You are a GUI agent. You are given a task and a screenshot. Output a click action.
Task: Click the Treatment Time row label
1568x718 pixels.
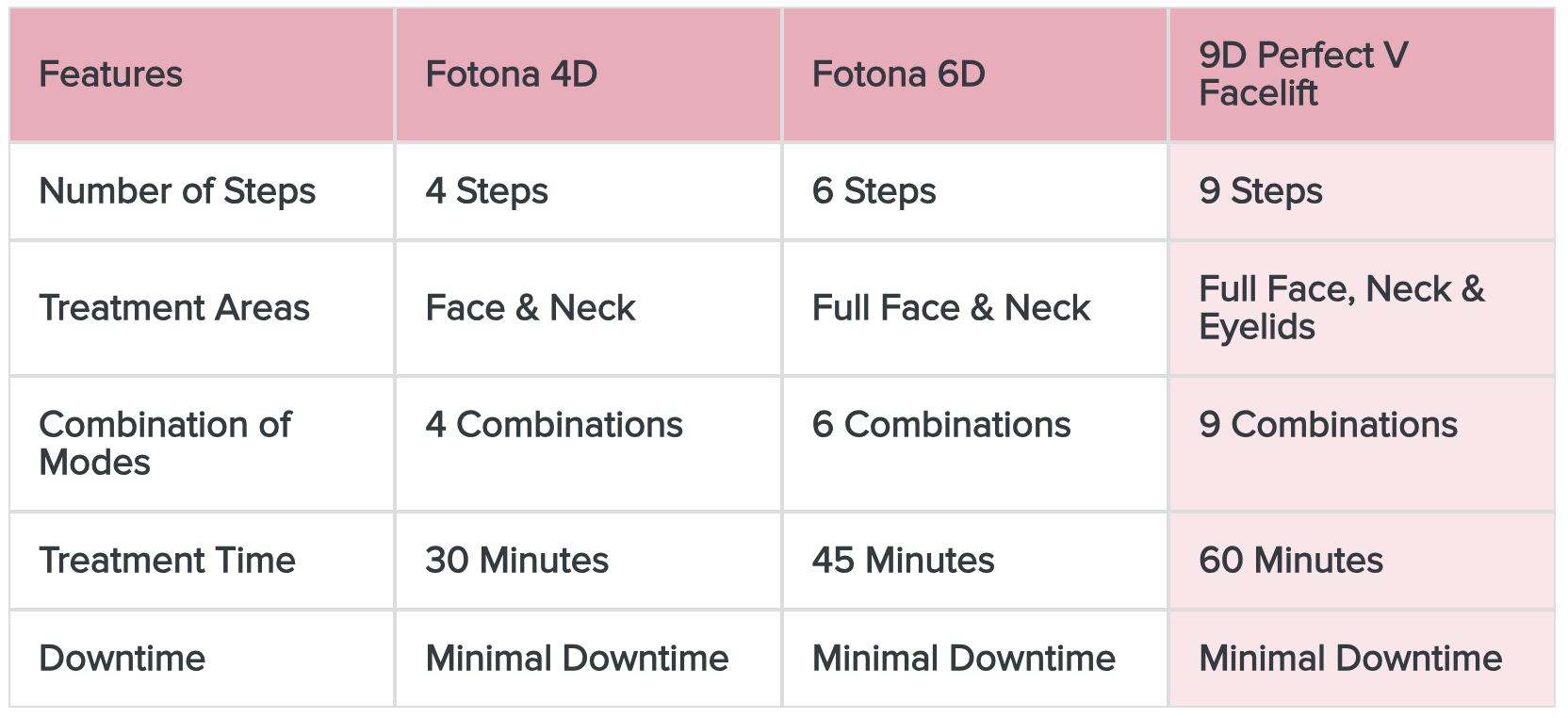point(168,561)
